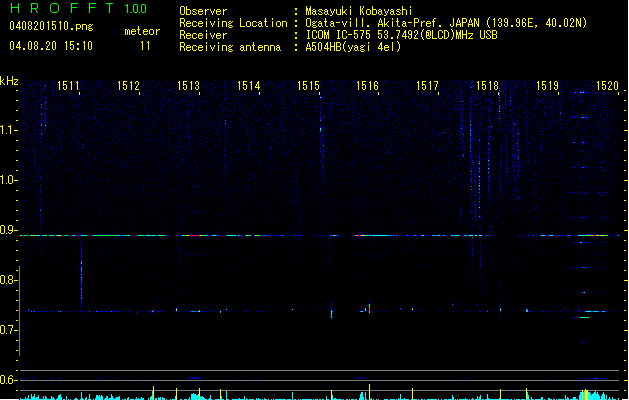The height and width of the screenshot is (400, 629).
Task: Click the antenna value A504HB(yagi 4el)
Action: click(353, 47)
